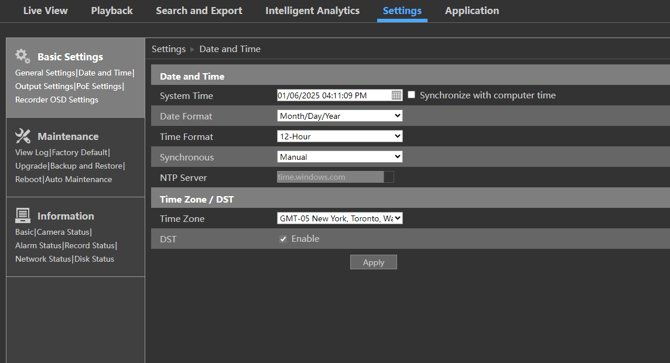The height and width of the screenshot is (363, 670).
Task: Open Camera Status link
Action: coord(63,232)
